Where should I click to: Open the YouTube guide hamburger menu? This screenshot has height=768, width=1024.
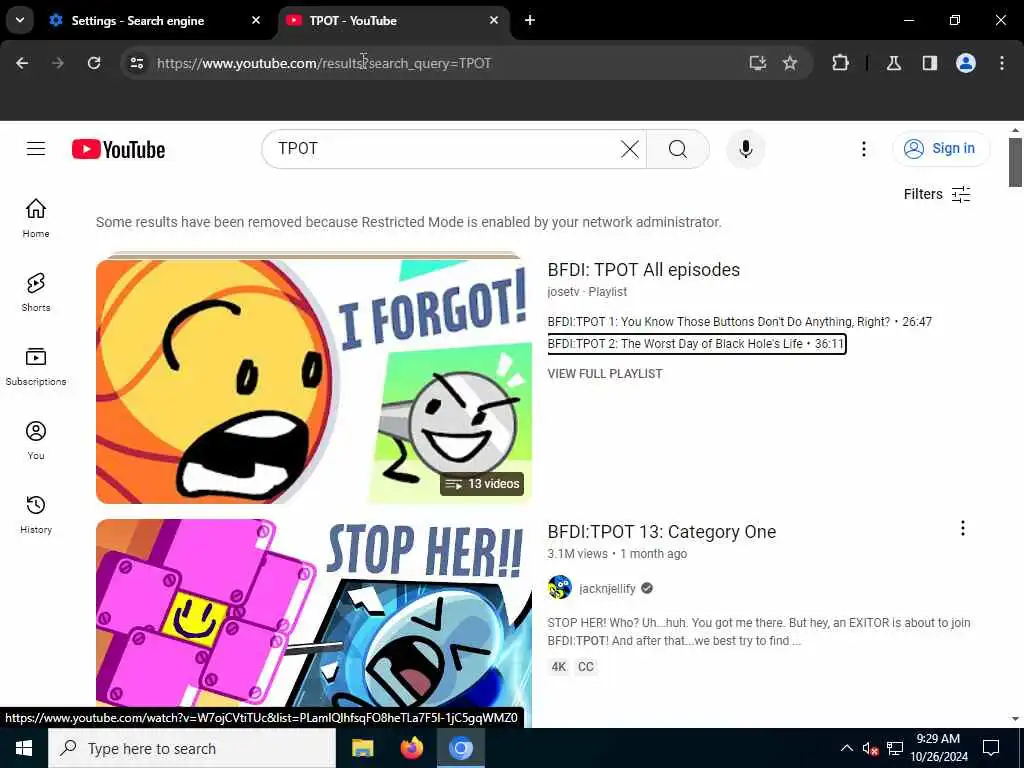click(x=36, y=149)
